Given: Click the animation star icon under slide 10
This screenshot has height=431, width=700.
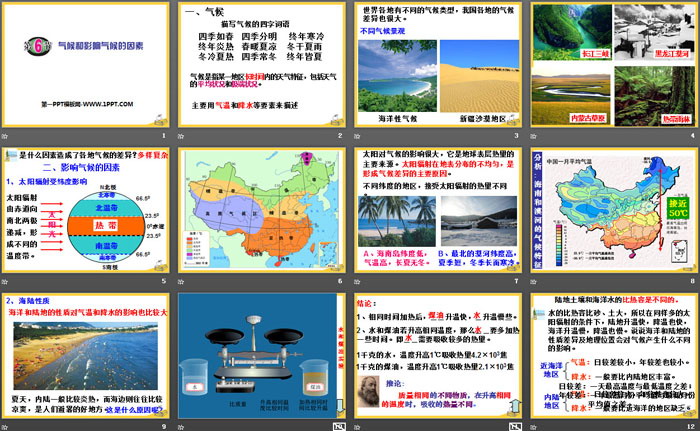Looking at the screenshot, I should coord(181,427).
